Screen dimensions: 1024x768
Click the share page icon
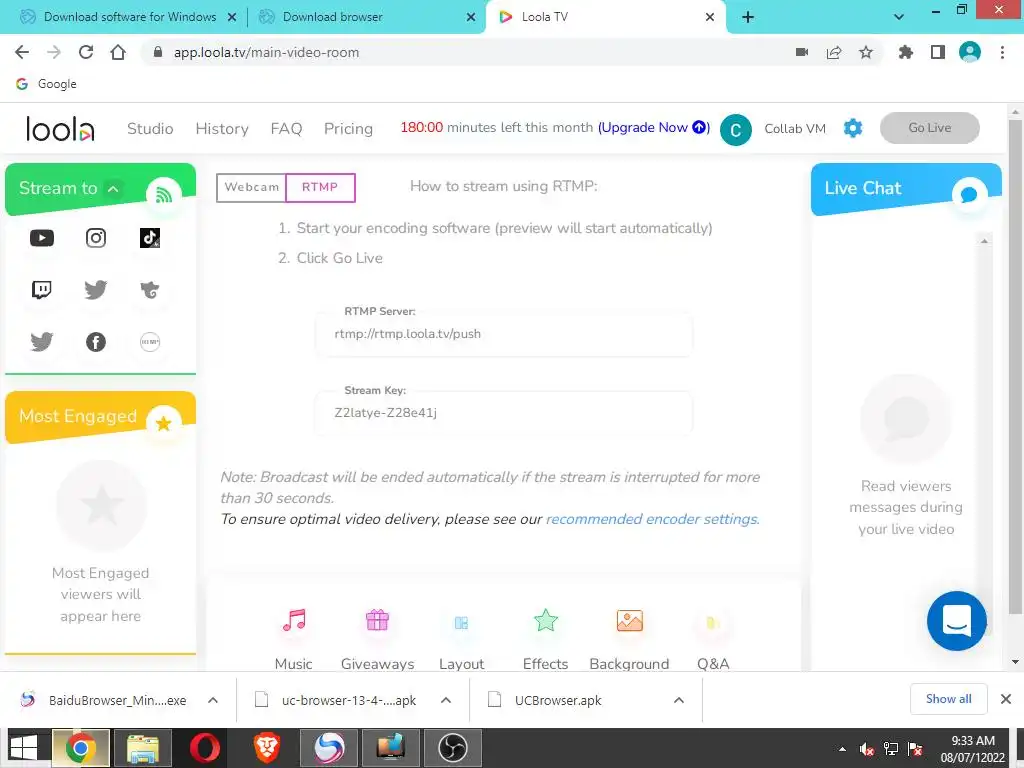click(834, 52)
